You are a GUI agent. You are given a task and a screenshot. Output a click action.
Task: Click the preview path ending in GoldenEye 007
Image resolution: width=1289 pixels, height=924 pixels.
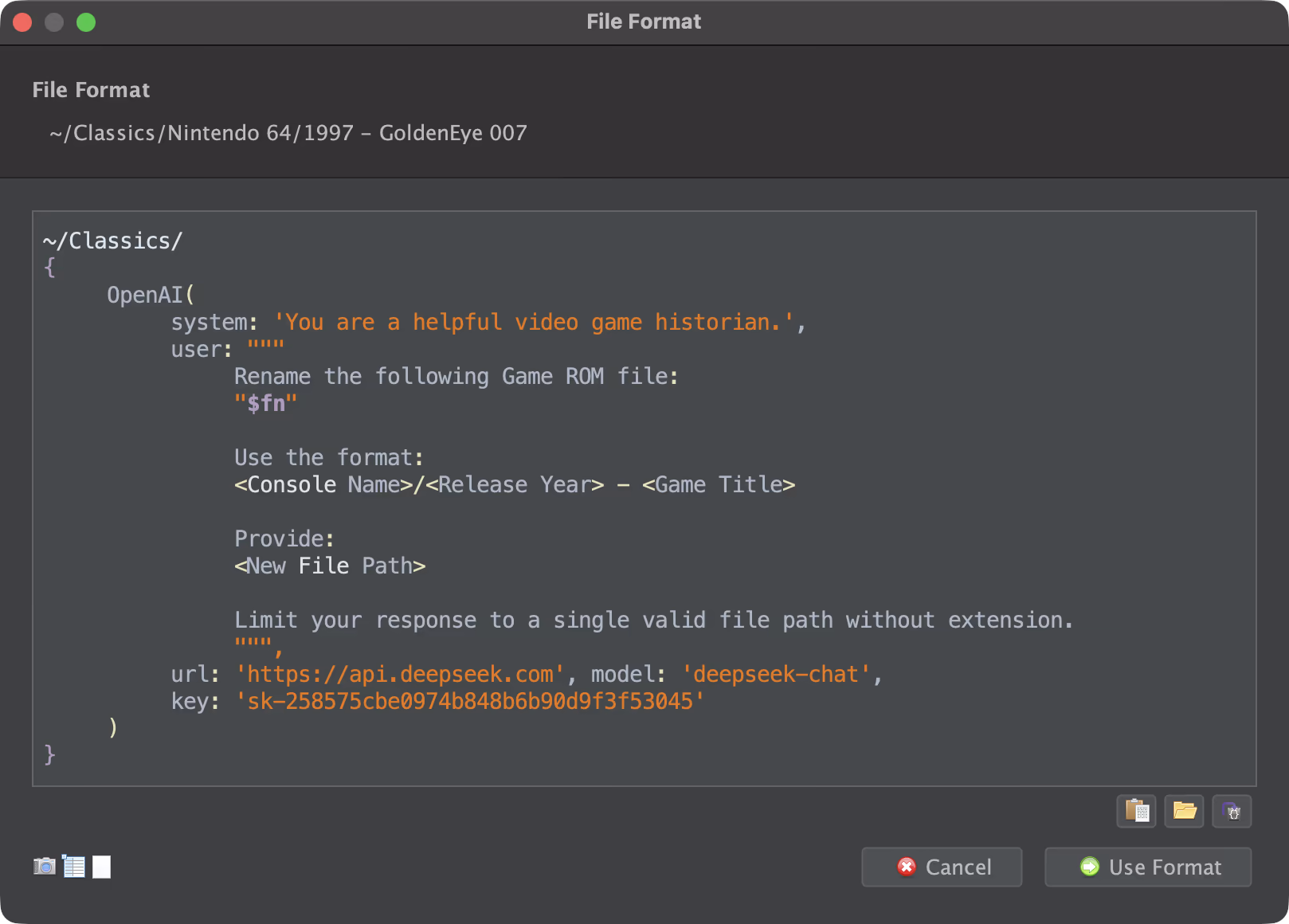tap(288, 133)
